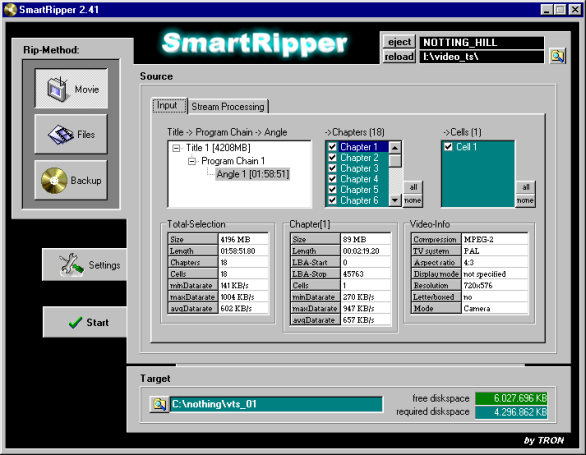Click the I:\video_ts\ source path field
This screenshot has height=455, width=586.
pyautogui.click(x=481, y=57)
